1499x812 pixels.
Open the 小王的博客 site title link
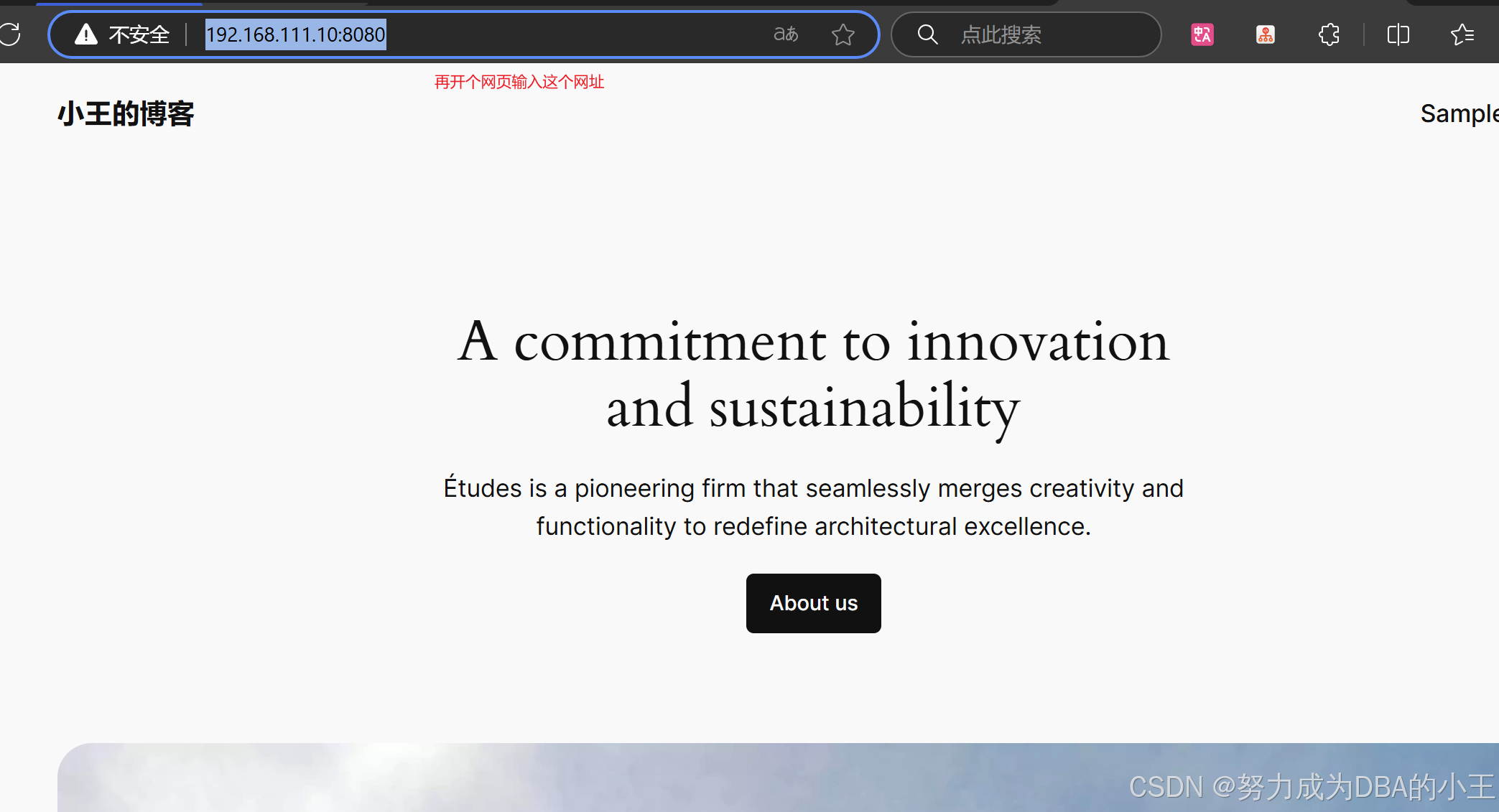point(126,113)
